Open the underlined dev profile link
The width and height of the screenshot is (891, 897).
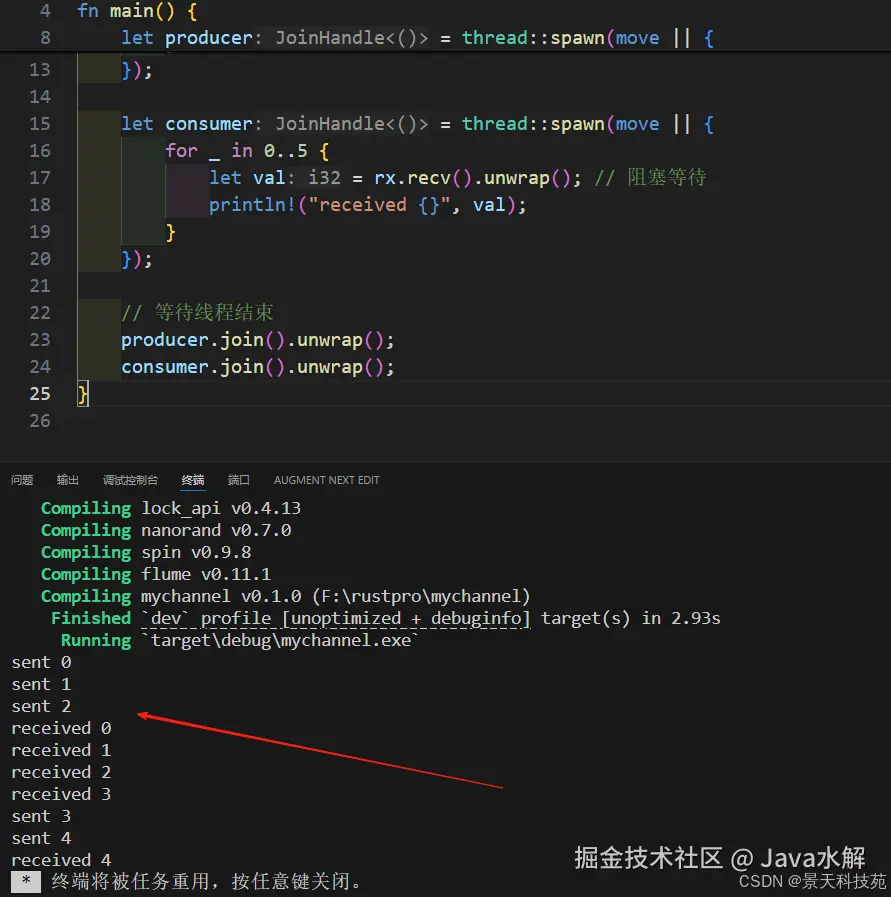point(336,618)
